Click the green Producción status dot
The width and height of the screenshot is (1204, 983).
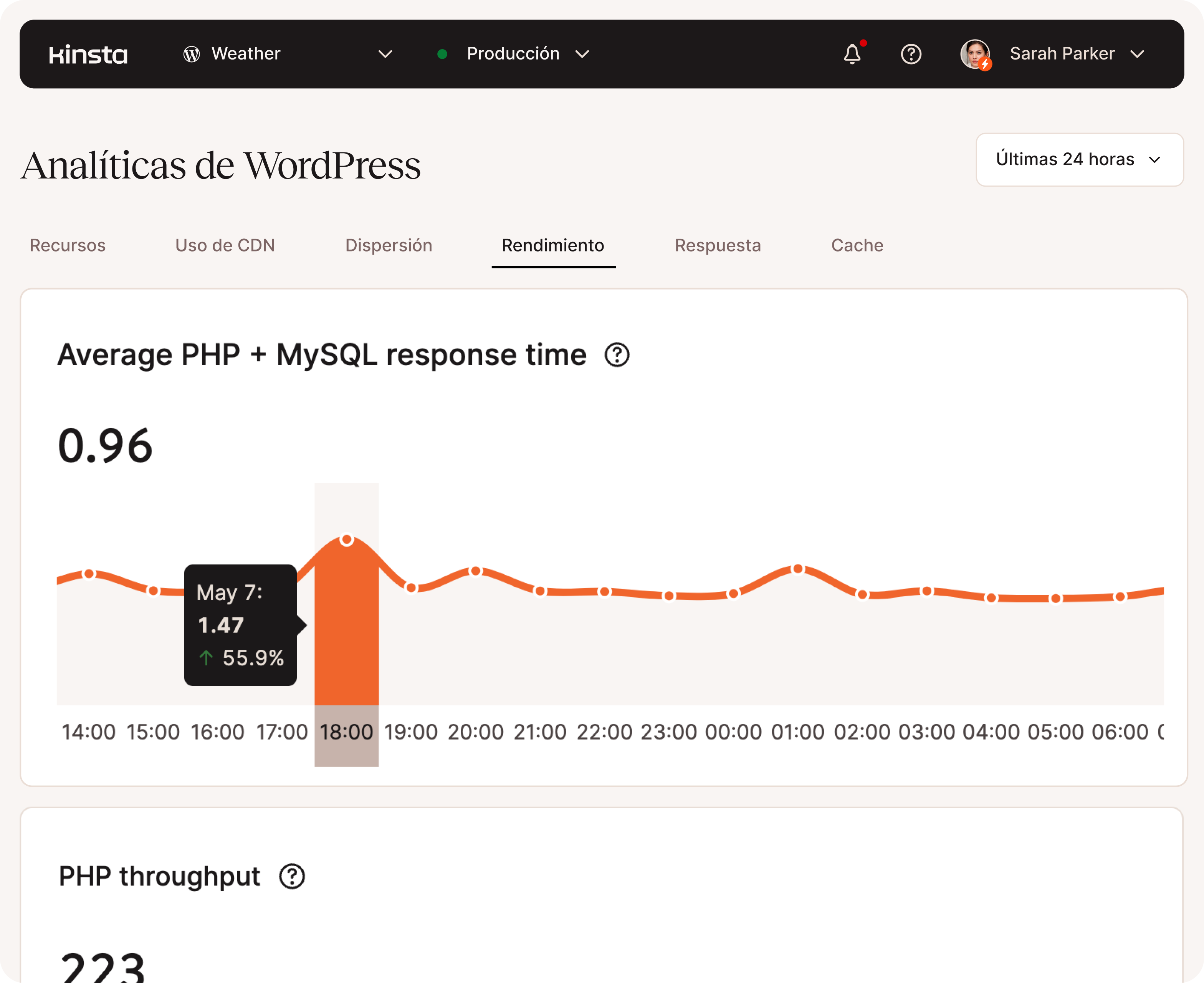pos(443,55)
